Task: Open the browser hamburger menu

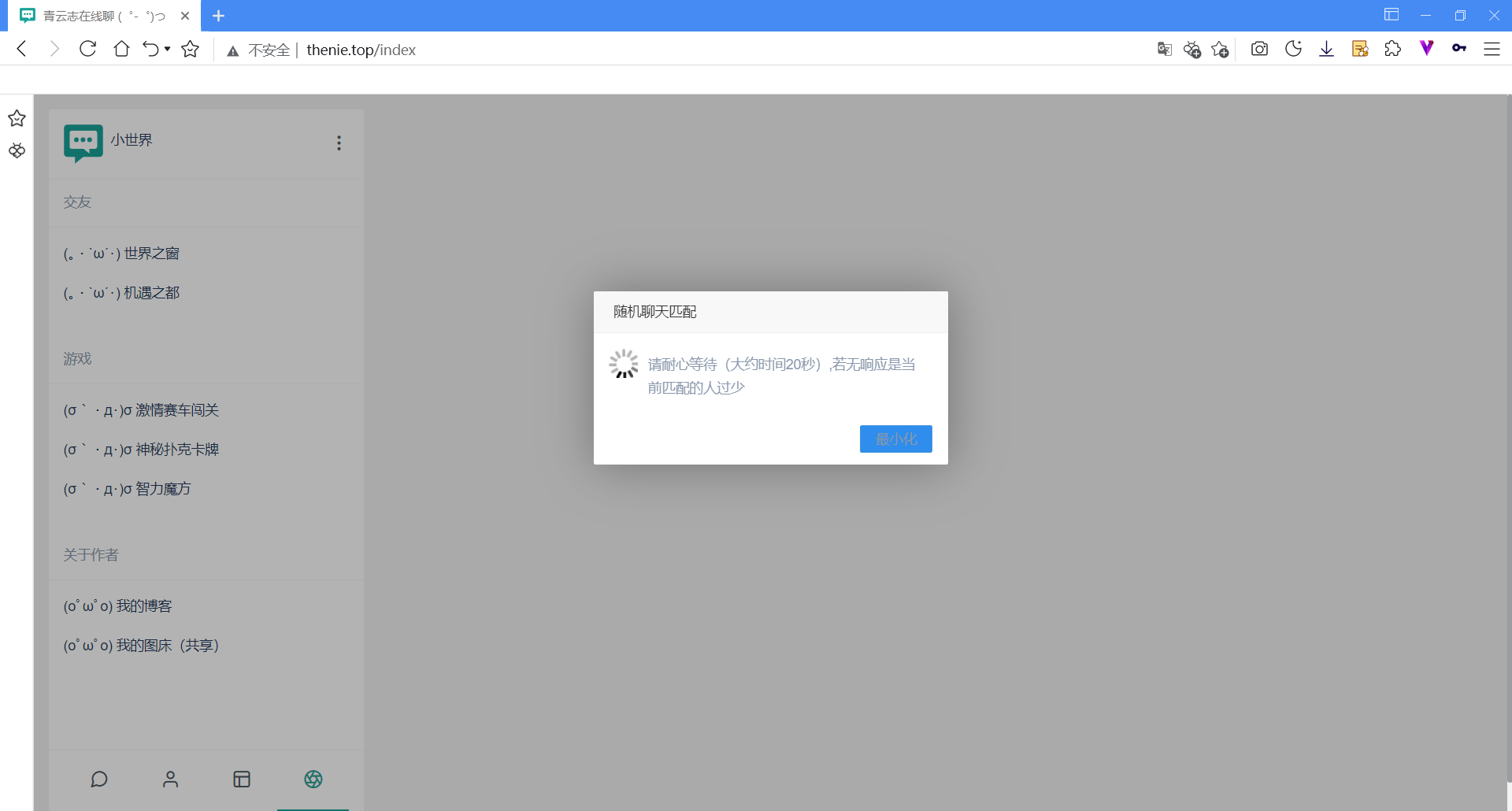Action: (1492, 49)
